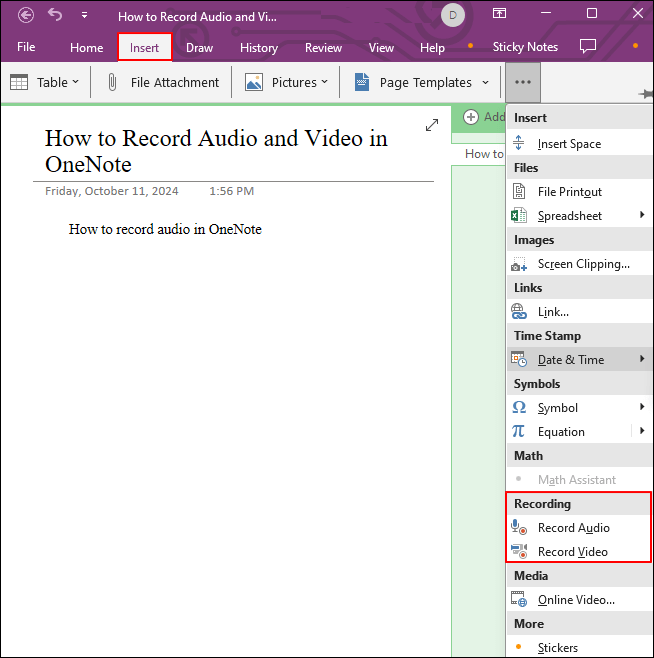Click the note text How to record audio
654x658 pixels.
pos(165,229)
